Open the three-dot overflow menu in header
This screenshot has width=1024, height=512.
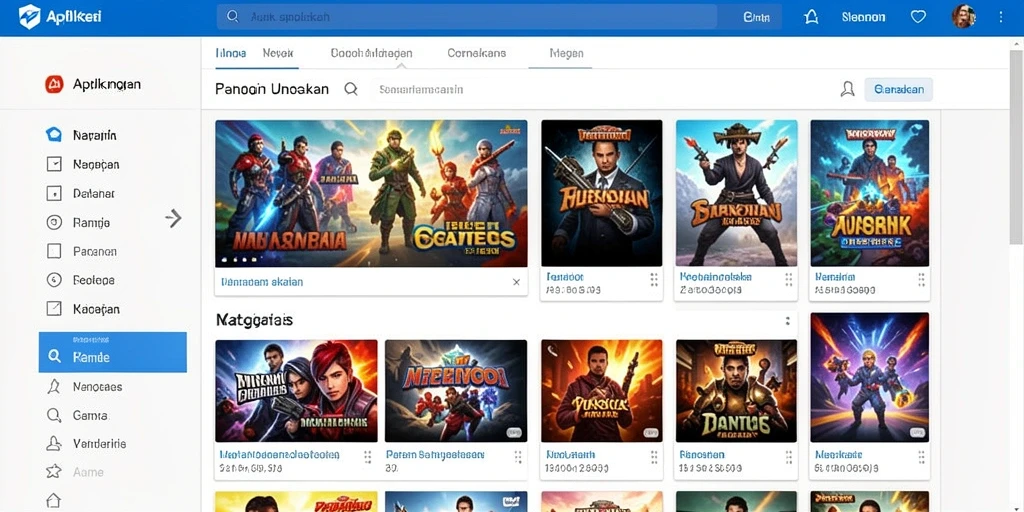click(x=1001, y=18)
